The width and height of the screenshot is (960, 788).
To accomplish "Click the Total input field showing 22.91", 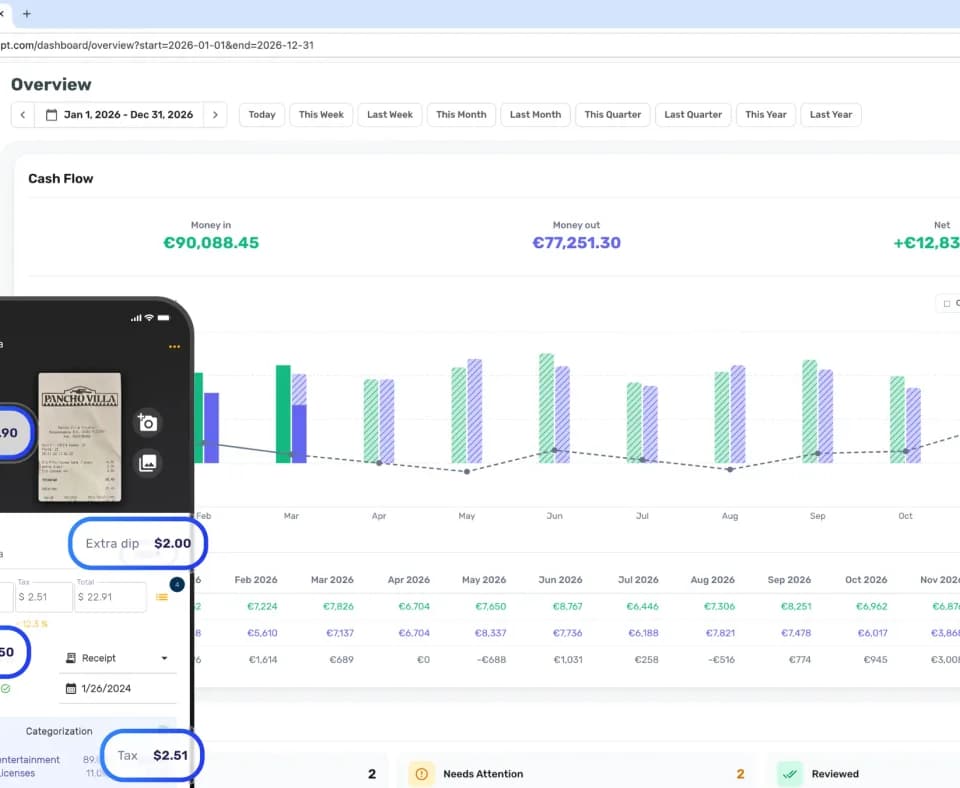I will coord(110,597).
